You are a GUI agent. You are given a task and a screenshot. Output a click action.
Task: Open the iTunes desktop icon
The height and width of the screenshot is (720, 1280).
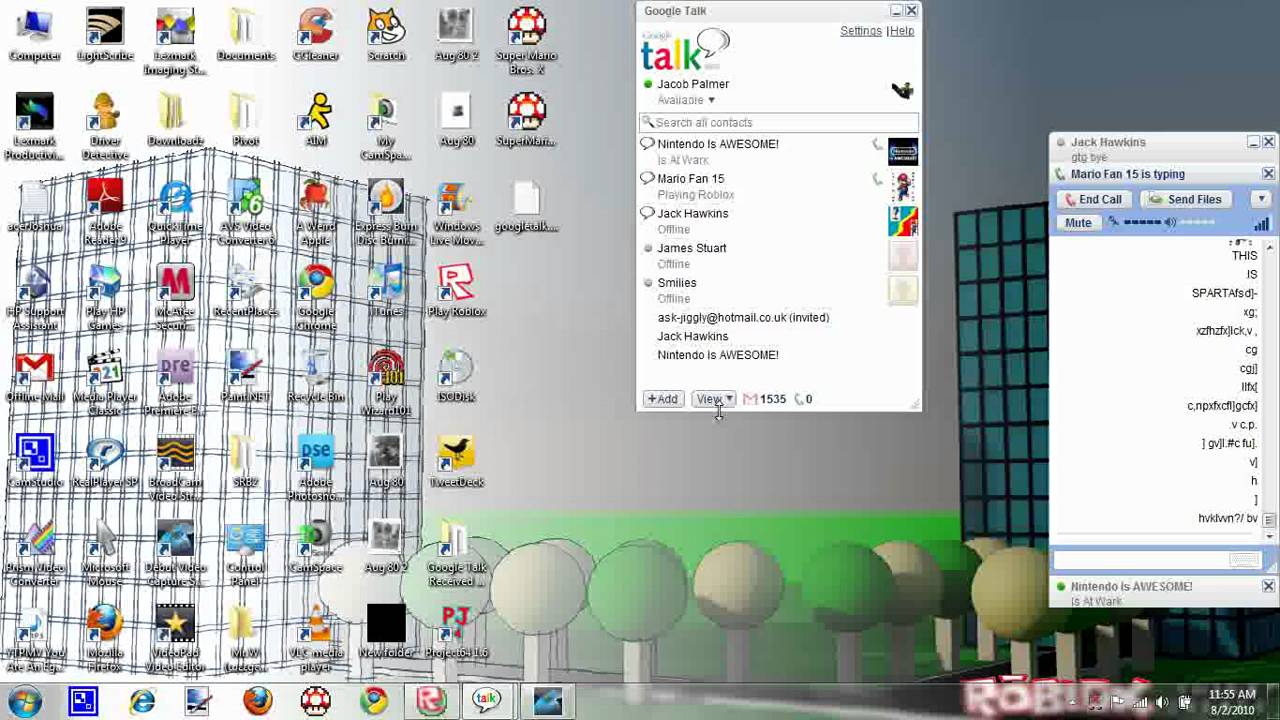(x=386, y=290)
